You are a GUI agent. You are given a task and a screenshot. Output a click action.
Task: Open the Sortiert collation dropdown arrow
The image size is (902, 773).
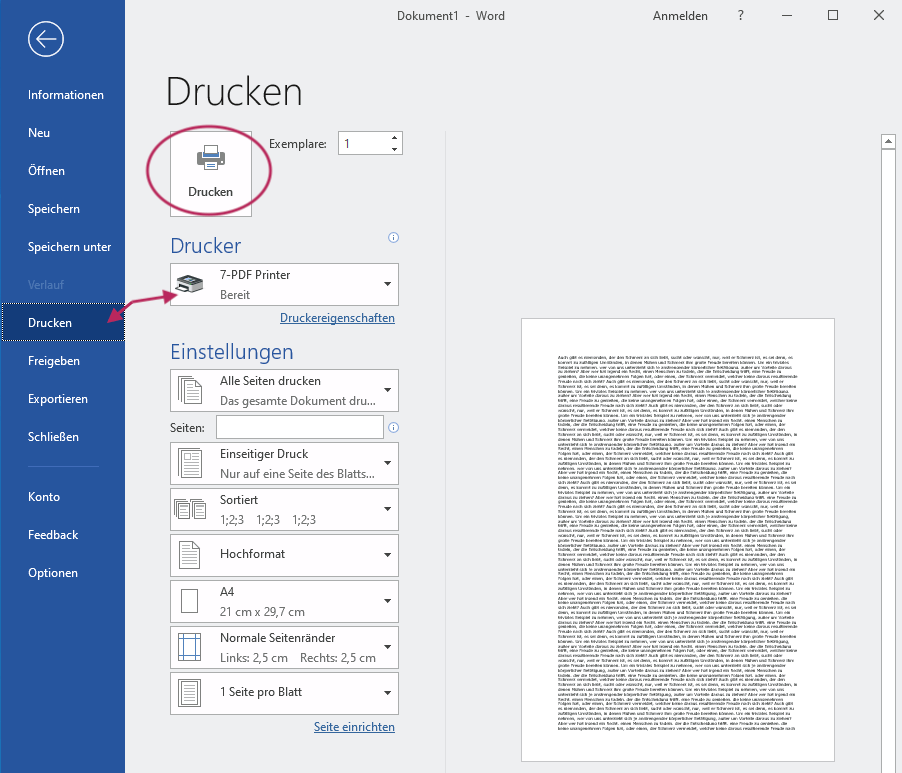(387, 509)
